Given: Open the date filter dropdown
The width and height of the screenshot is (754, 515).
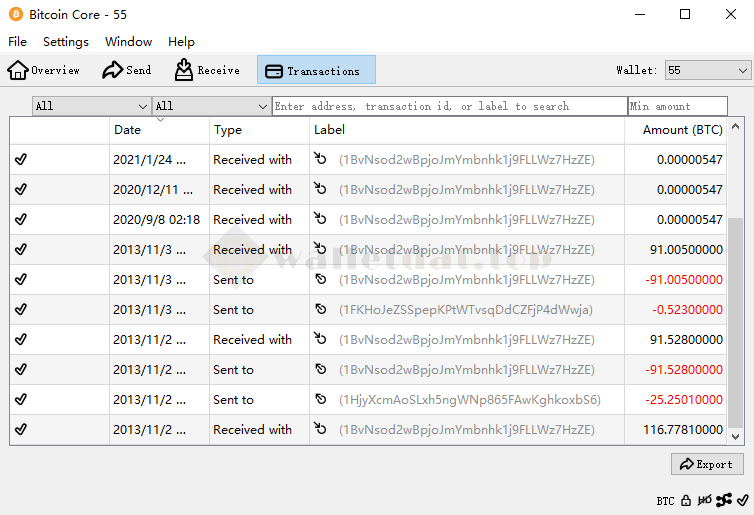Looking at the screenshot, I should click(91, 106).
